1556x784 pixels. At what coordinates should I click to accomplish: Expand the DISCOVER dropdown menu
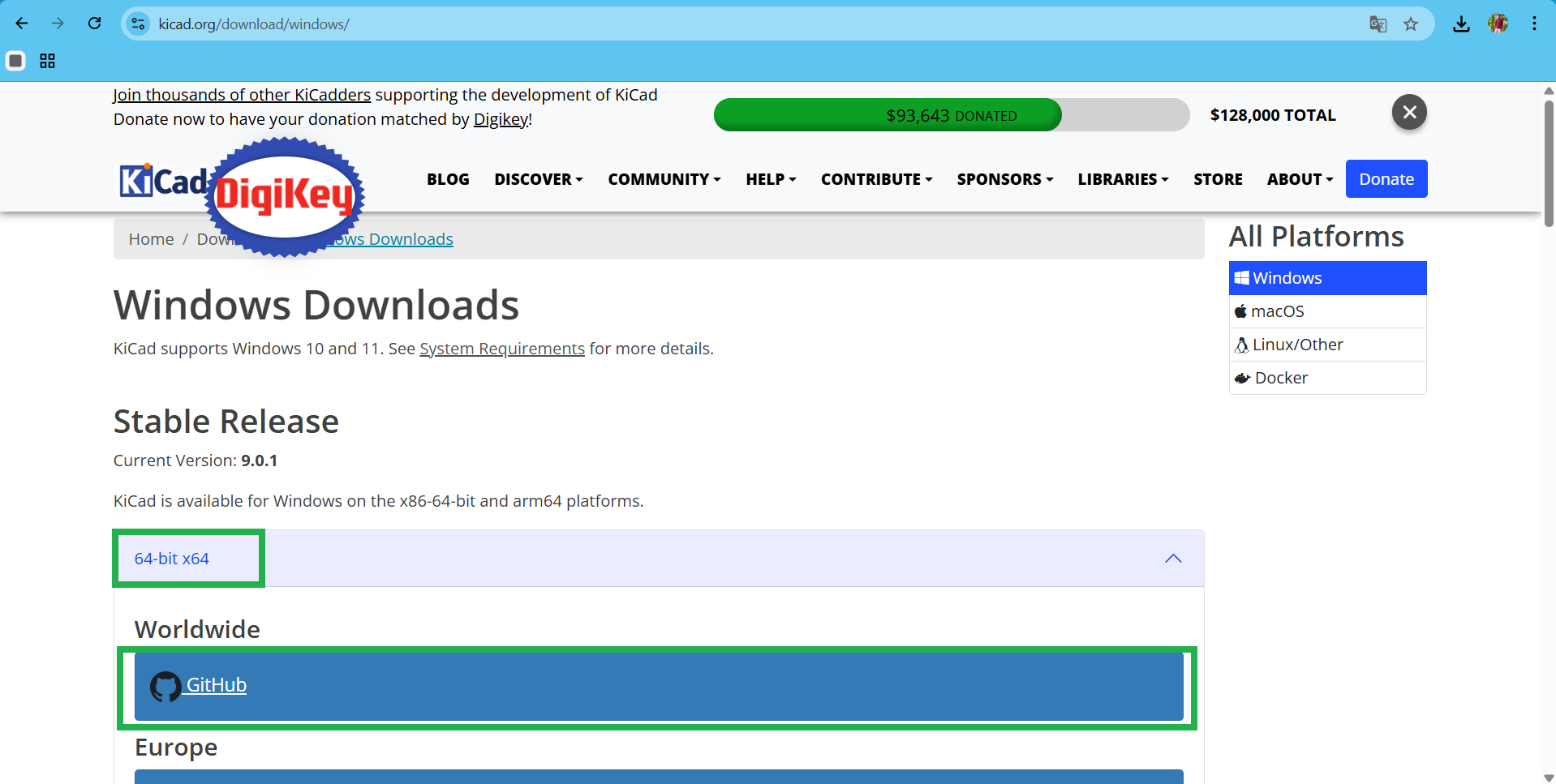(539, 179)
